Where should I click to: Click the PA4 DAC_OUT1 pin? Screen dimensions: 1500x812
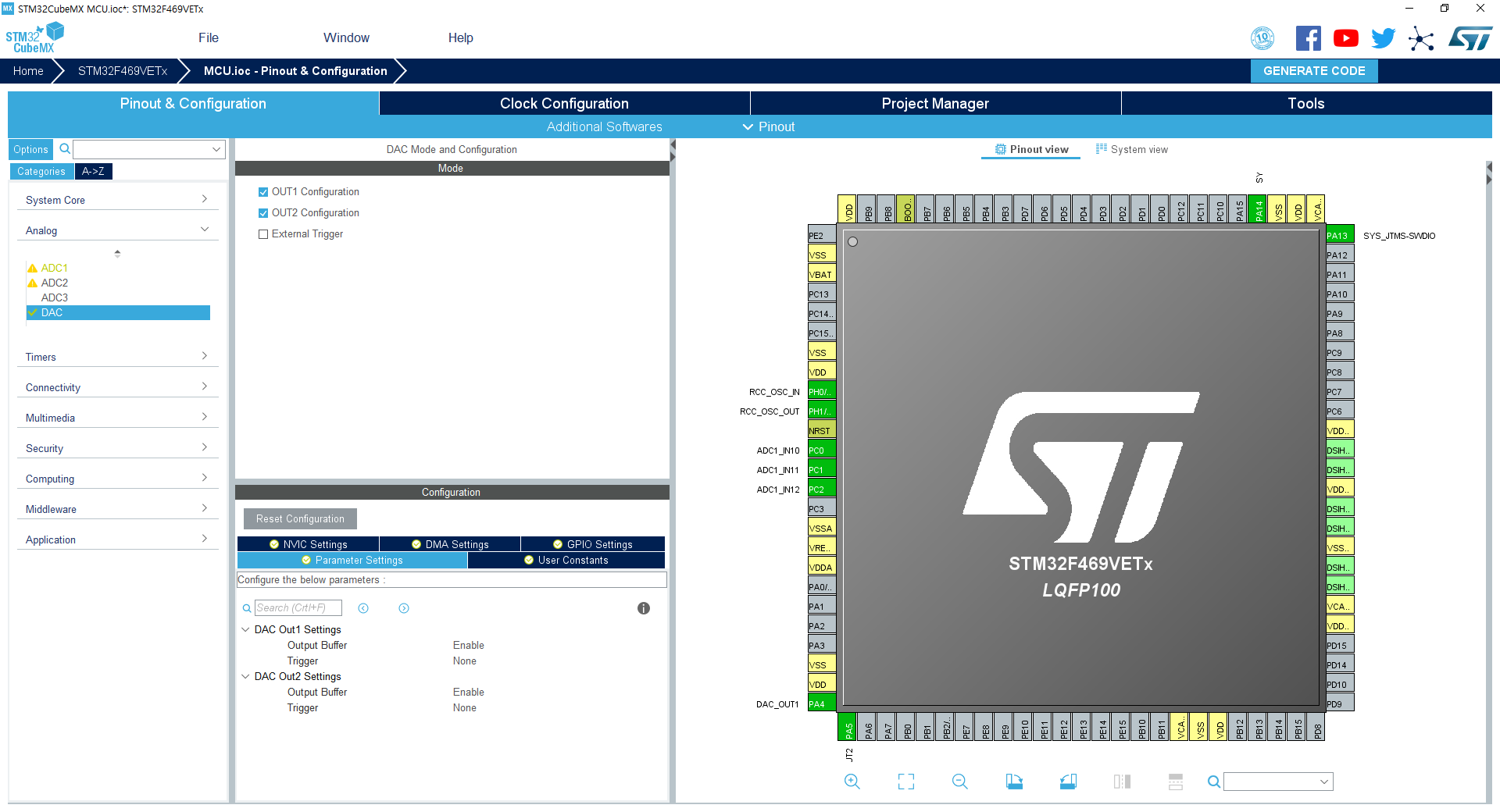tap(822, 703)
